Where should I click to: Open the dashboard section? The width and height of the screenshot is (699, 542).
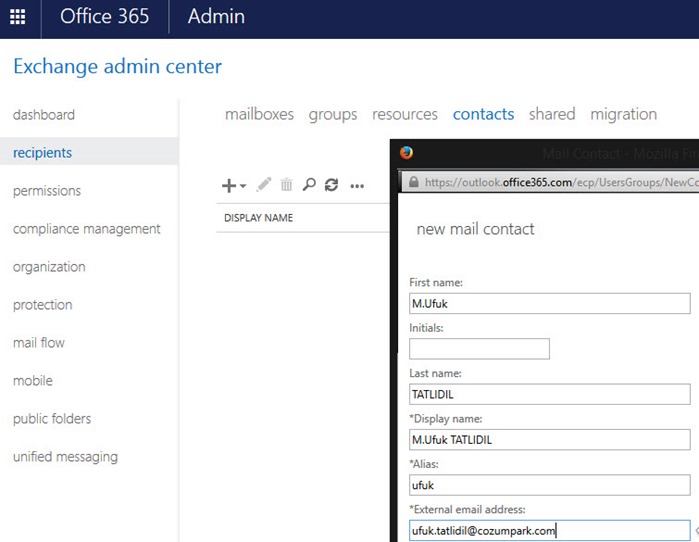[44, 115]
